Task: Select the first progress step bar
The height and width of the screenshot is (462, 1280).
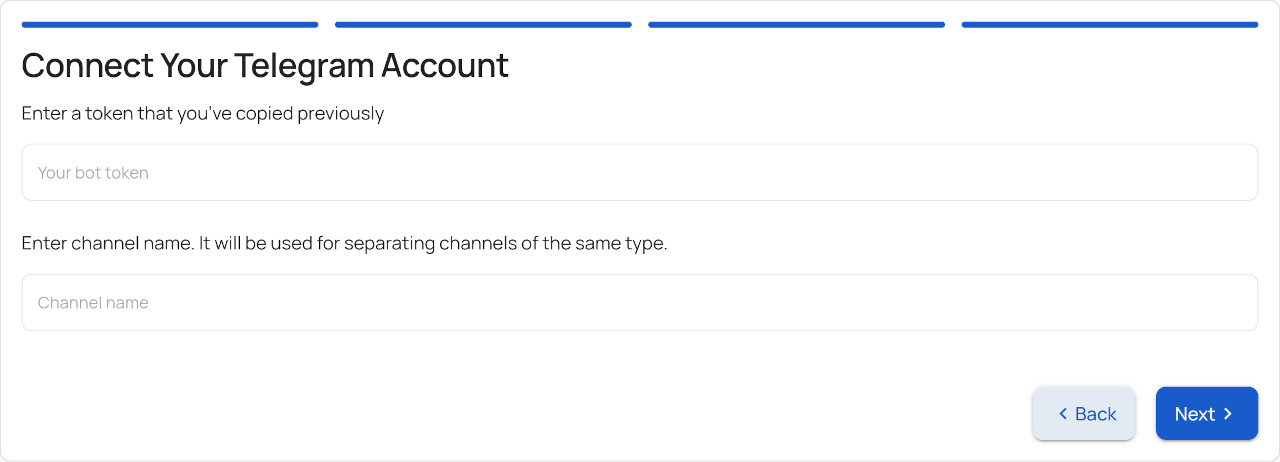Action: (x=170, y=24)
